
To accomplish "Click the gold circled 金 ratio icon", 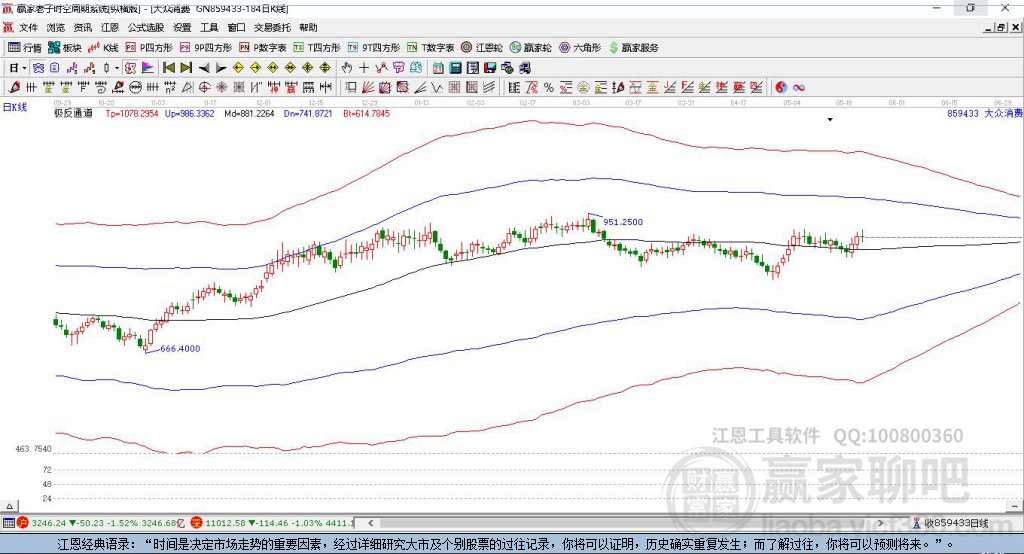I will tap(584, 88).
